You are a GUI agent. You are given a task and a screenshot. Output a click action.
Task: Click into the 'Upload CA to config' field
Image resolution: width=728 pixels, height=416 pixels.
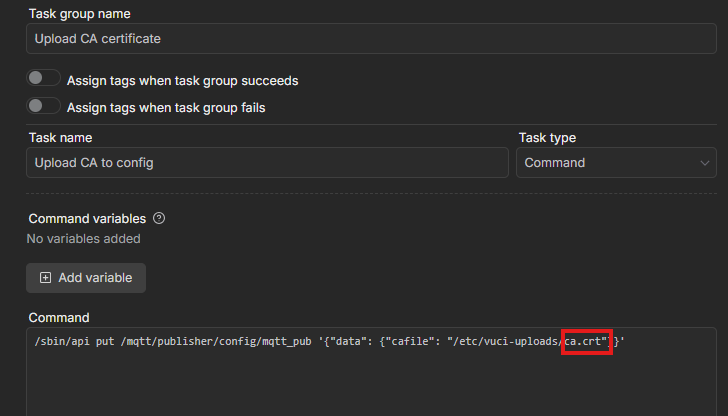(267, 163)
